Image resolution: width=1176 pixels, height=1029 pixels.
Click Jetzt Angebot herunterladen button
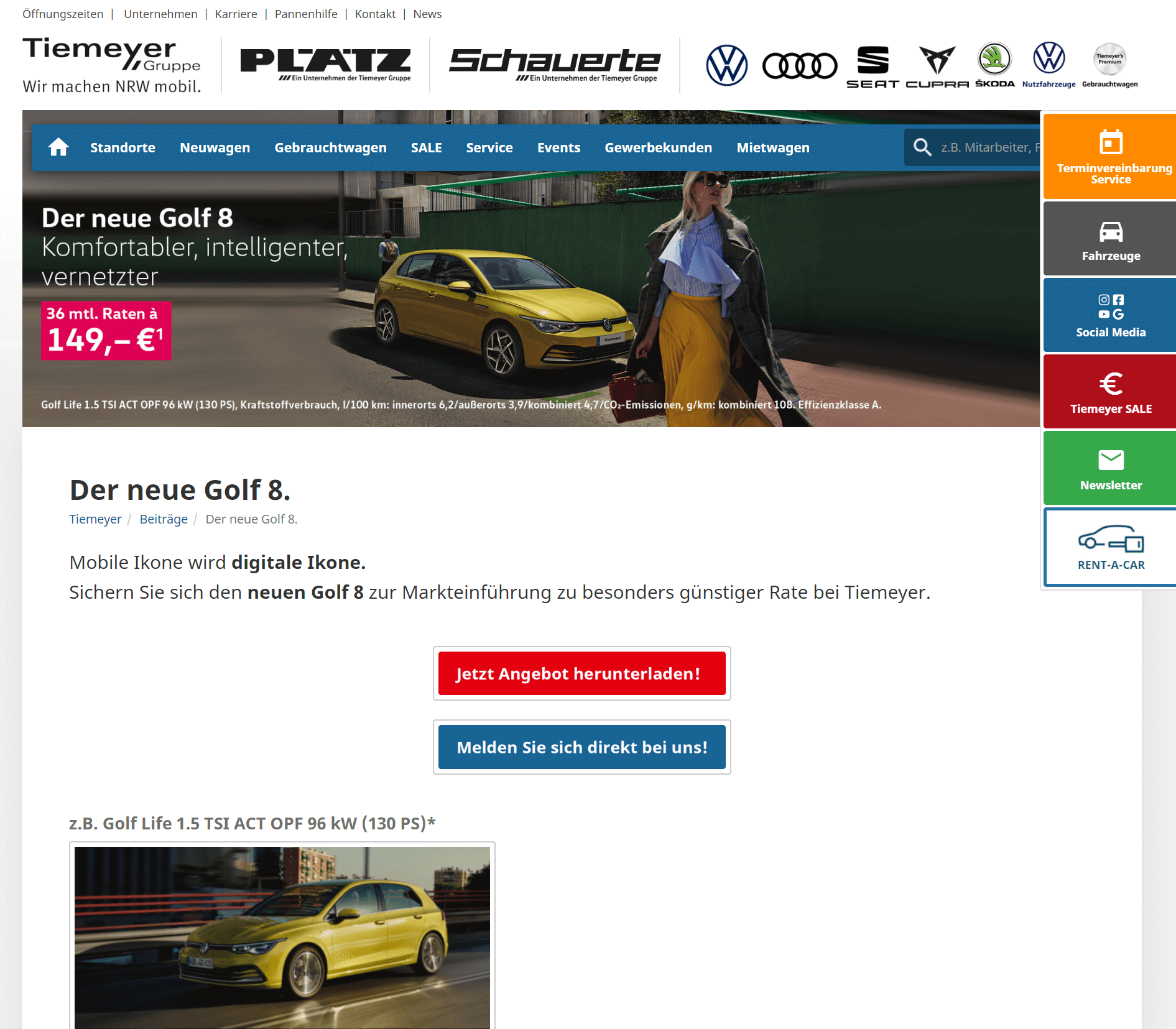tap(581, 673)
